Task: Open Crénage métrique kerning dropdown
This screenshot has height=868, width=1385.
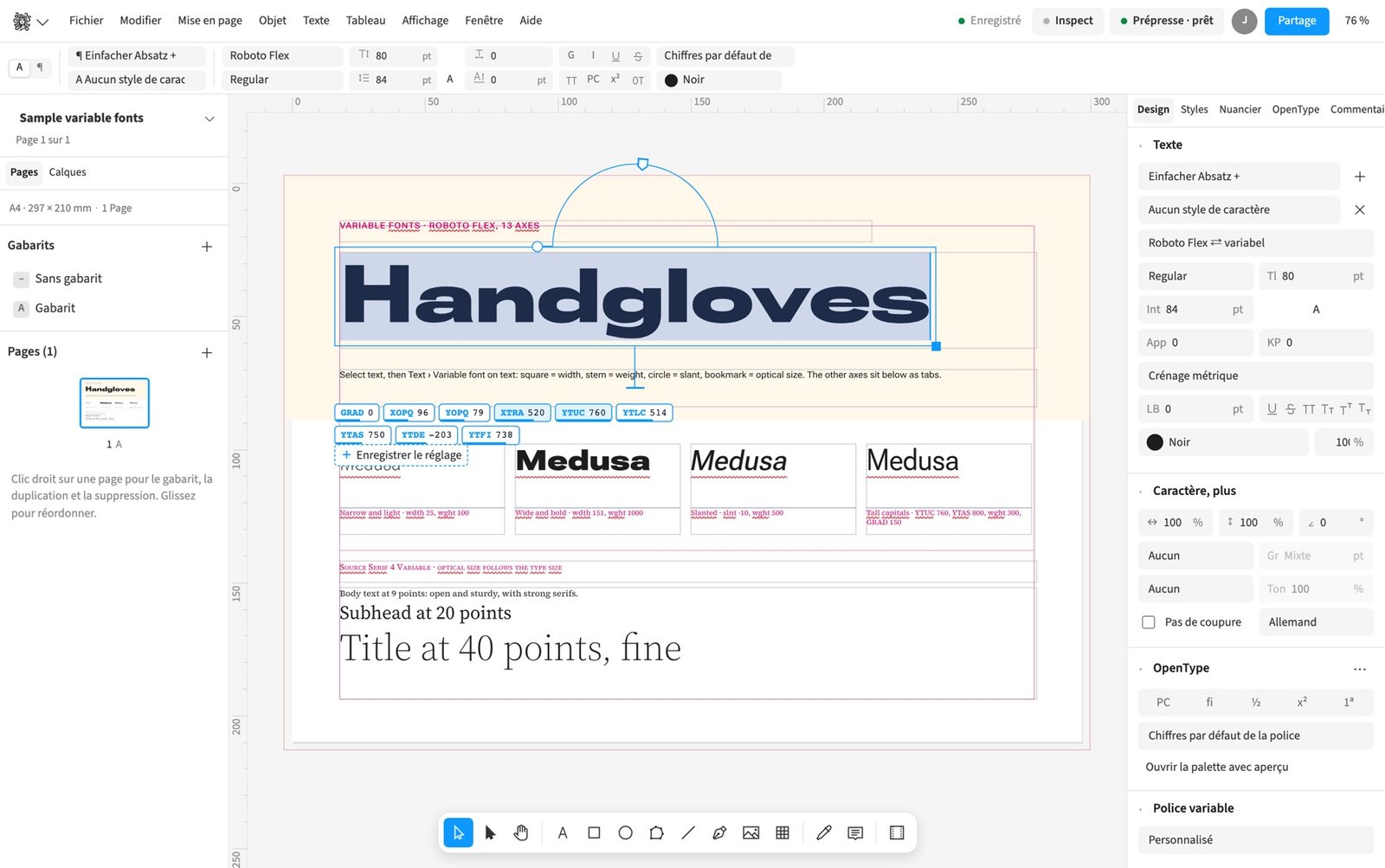Action: click(1255, 376)
